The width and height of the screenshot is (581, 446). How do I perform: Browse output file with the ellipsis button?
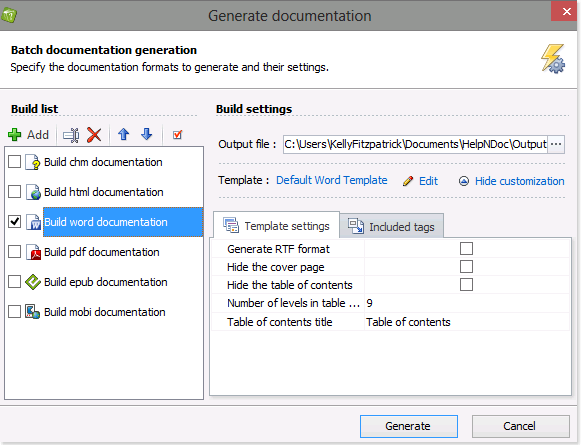(556, 144)
